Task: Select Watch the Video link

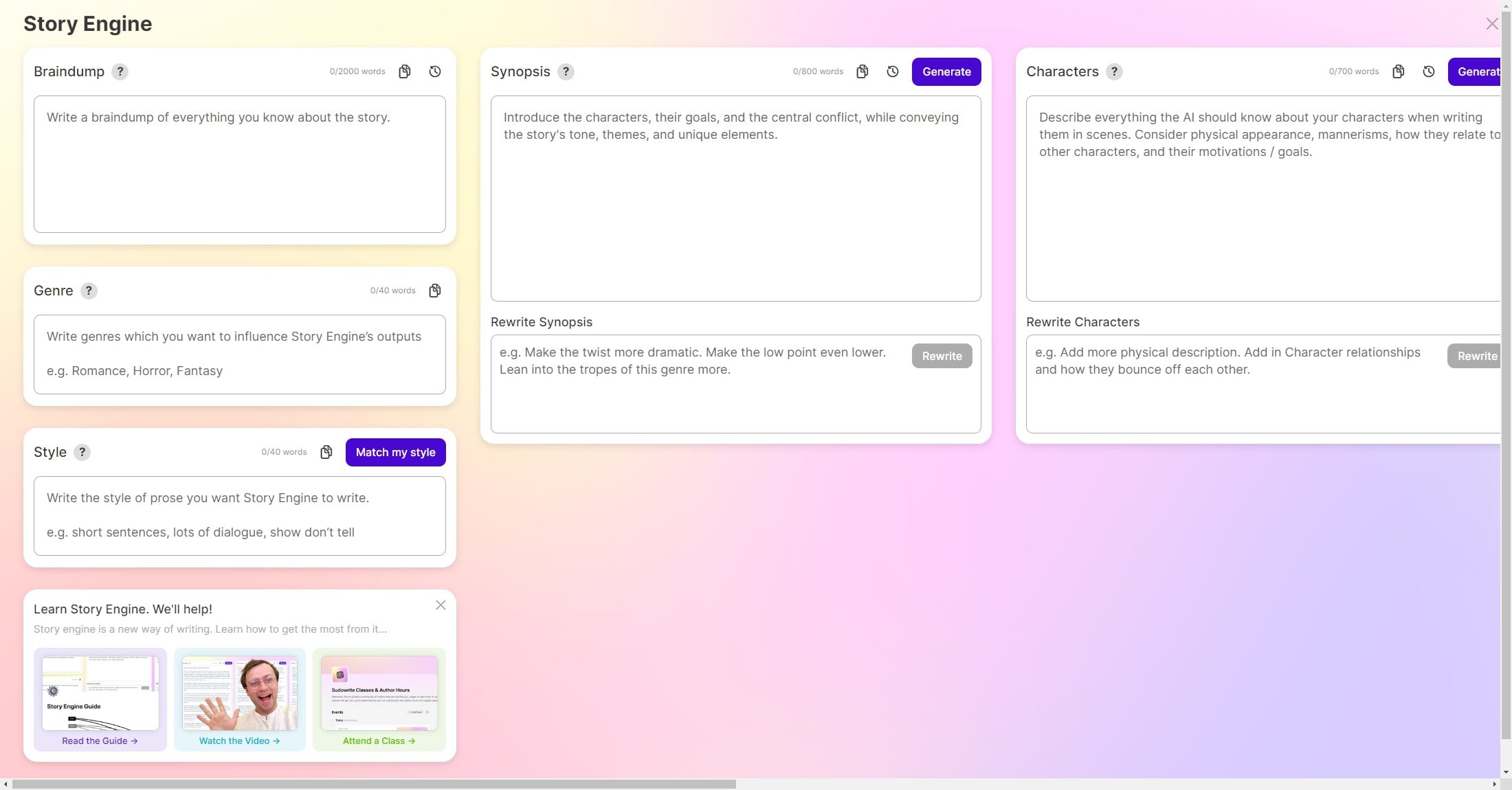Action: pos(240,740)
